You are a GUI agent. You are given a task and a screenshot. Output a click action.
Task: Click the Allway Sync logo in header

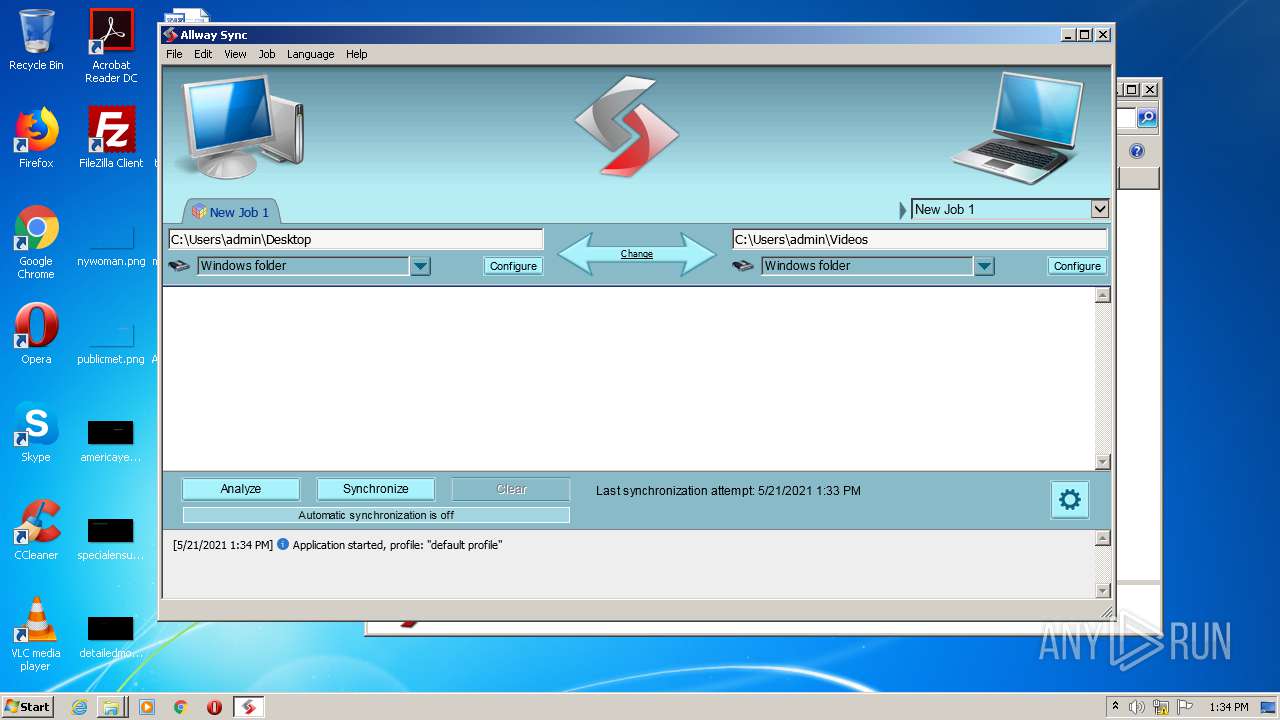627,127
